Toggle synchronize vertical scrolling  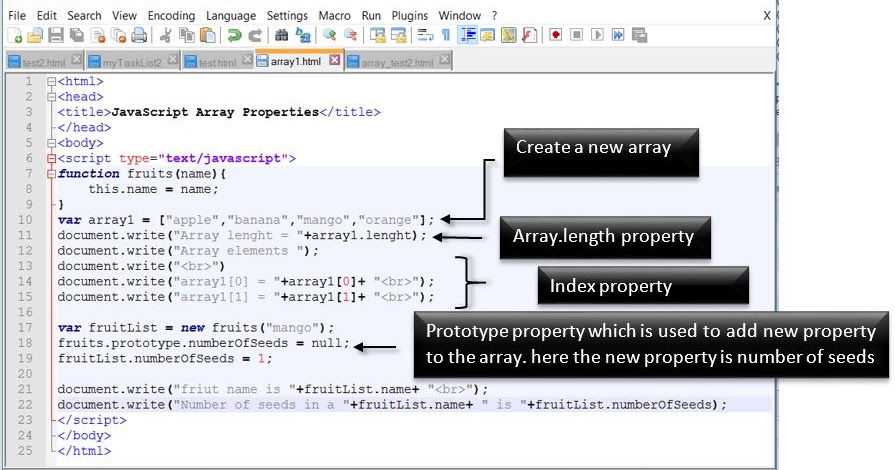pyautogui.click(x=377, y=35)
